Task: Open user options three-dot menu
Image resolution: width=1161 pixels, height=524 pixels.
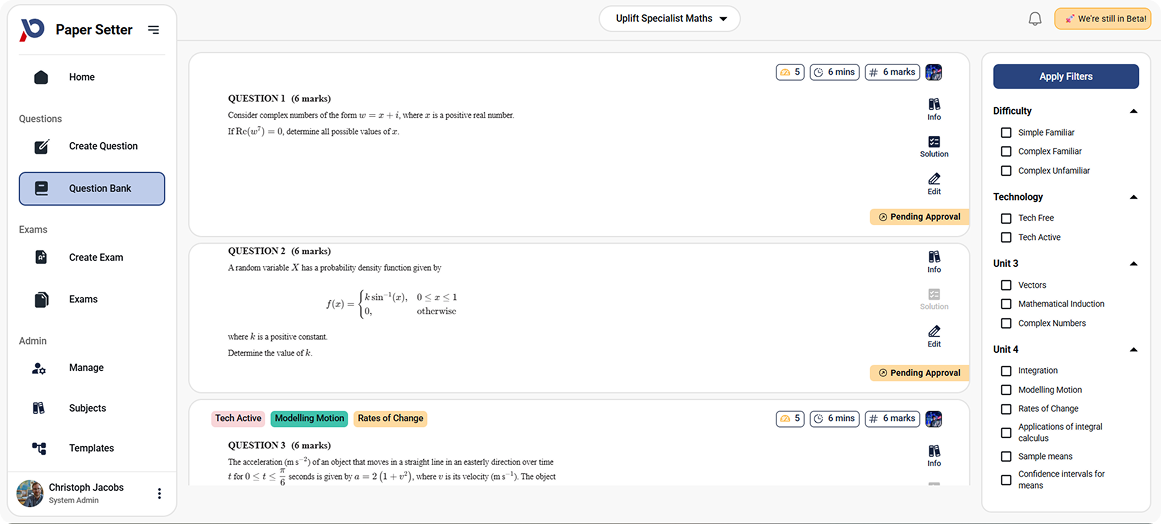Action: point(159,493)
